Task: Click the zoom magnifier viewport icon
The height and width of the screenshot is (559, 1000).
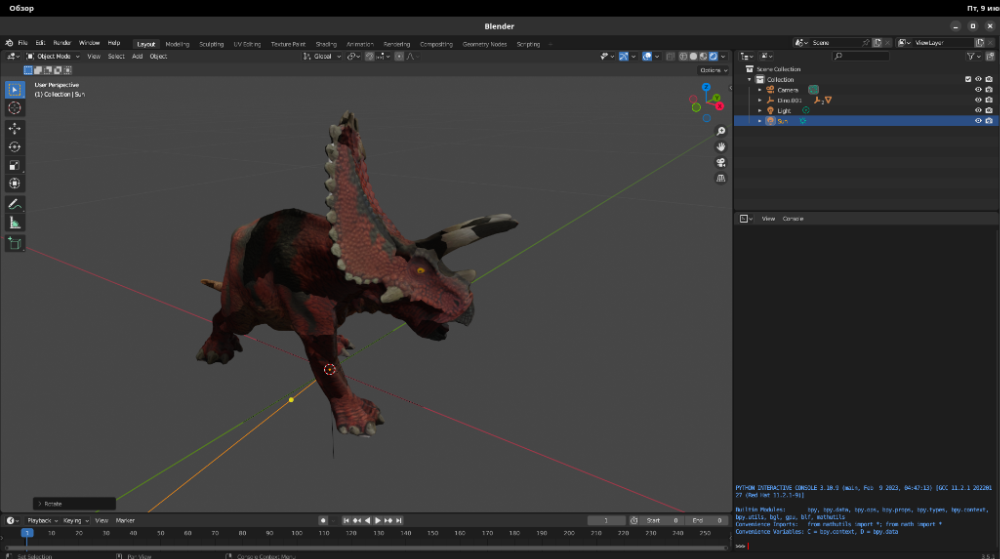Action: pyautogui.click(x=721, y=131)
